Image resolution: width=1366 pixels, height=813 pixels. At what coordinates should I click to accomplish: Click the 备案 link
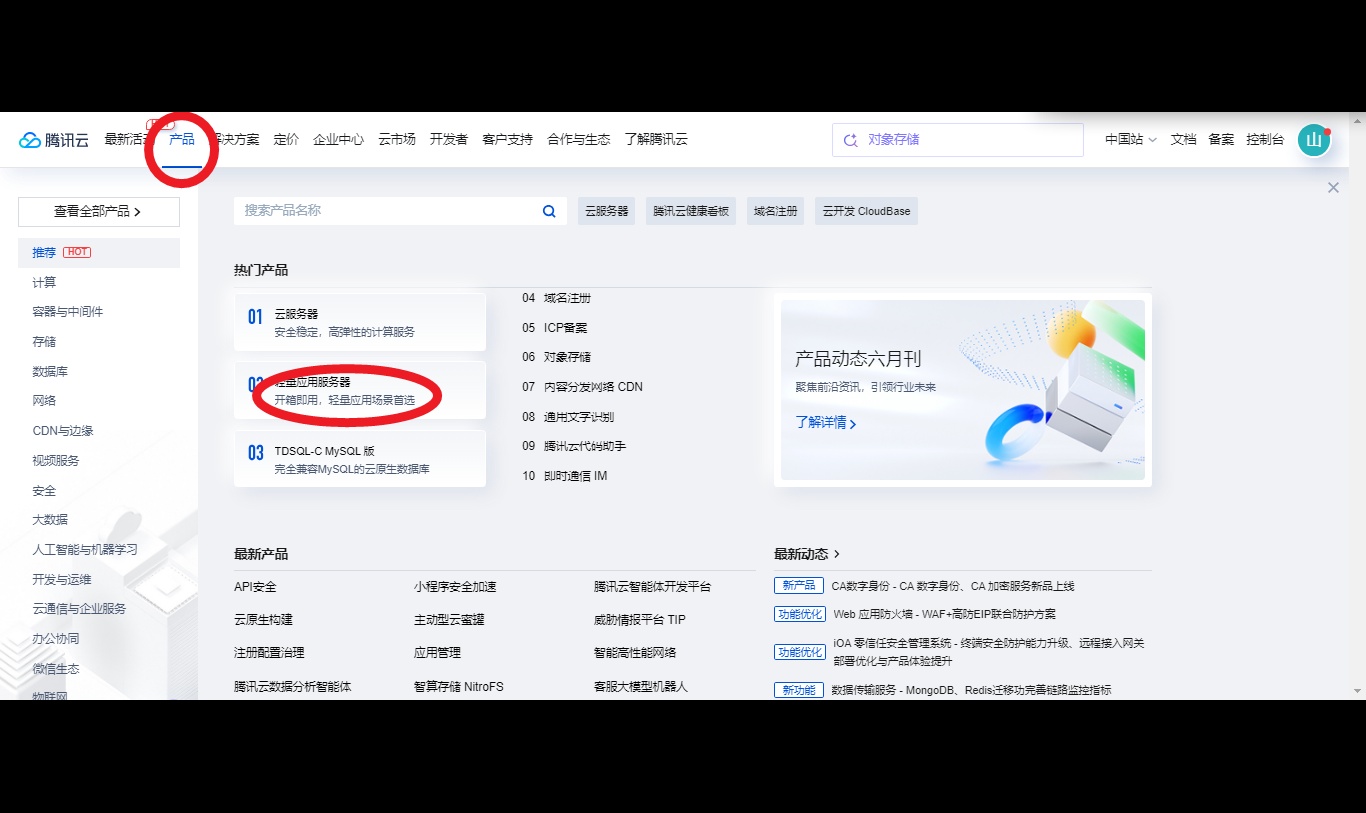(1221, 140)
